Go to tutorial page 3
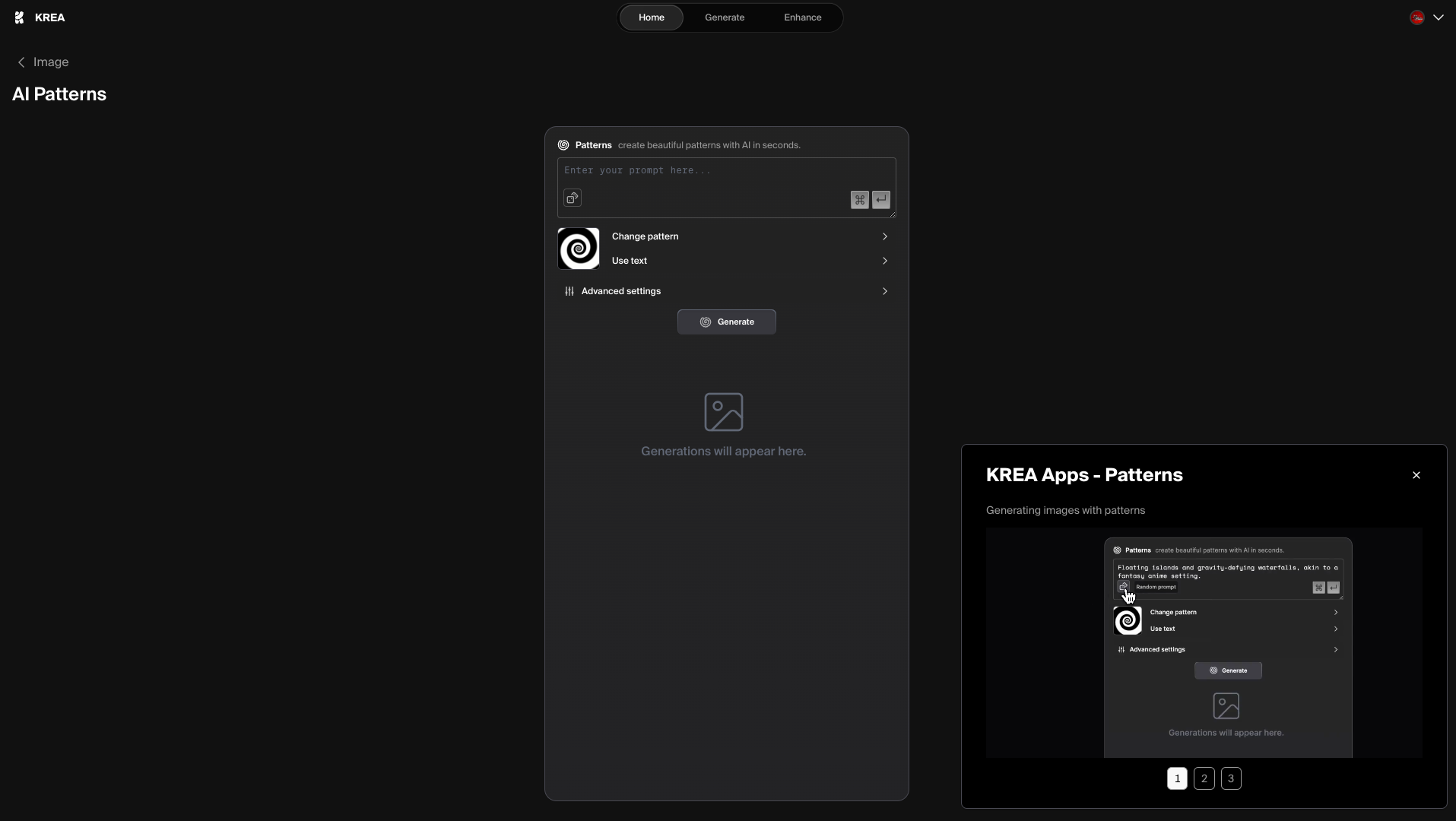 pyautogui.click(x=1230, y=778)
